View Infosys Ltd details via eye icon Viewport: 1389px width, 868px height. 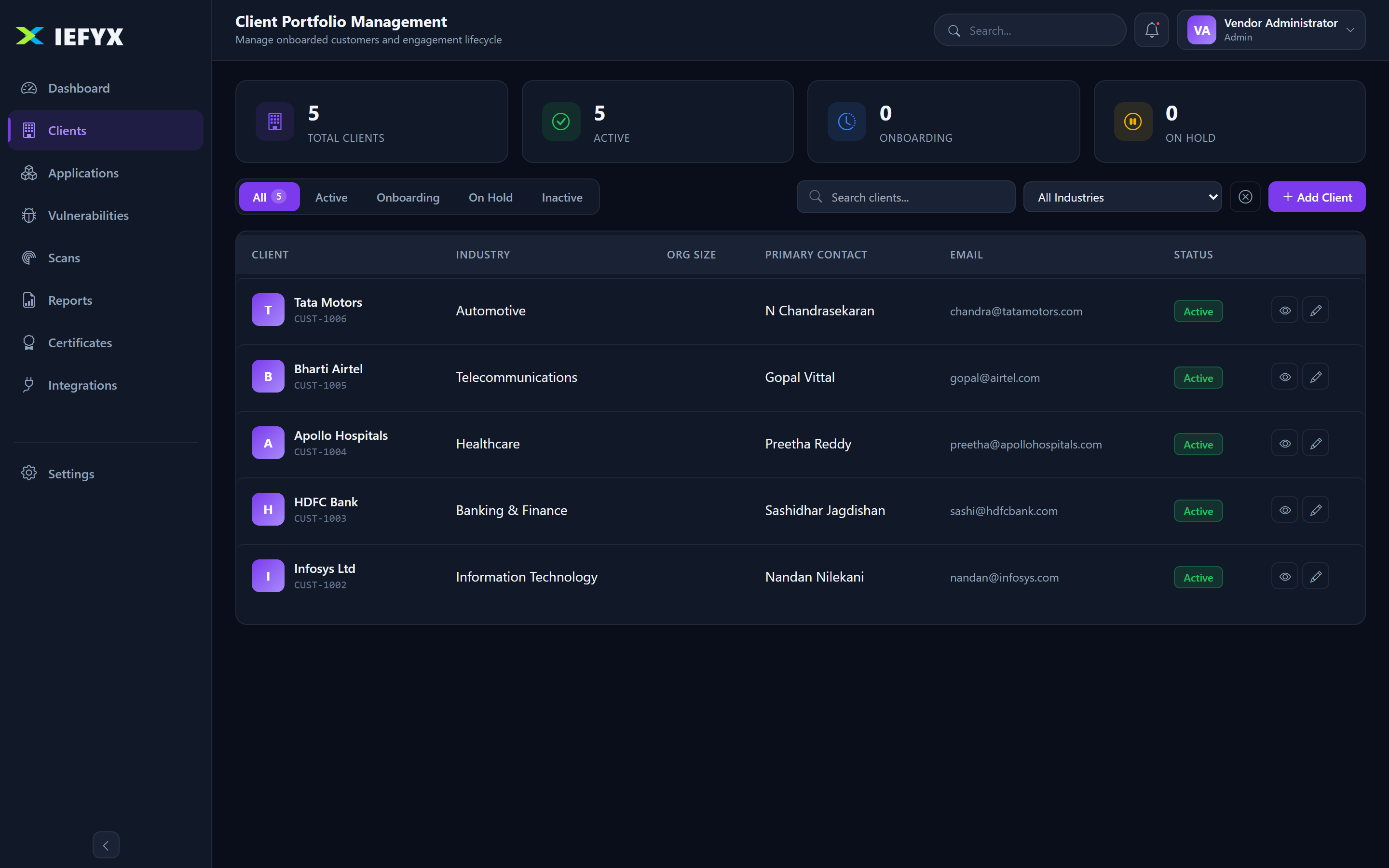(x=1284, y=576)
